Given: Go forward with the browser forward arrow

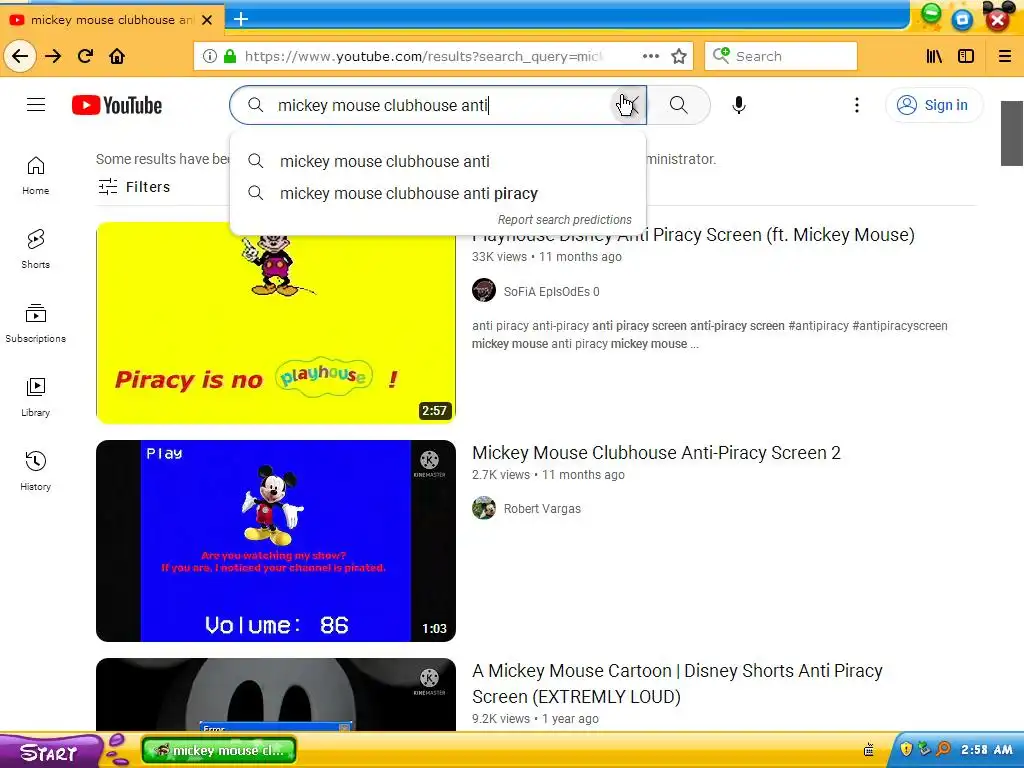Looking at the screenshot, I should pos(53,56).
